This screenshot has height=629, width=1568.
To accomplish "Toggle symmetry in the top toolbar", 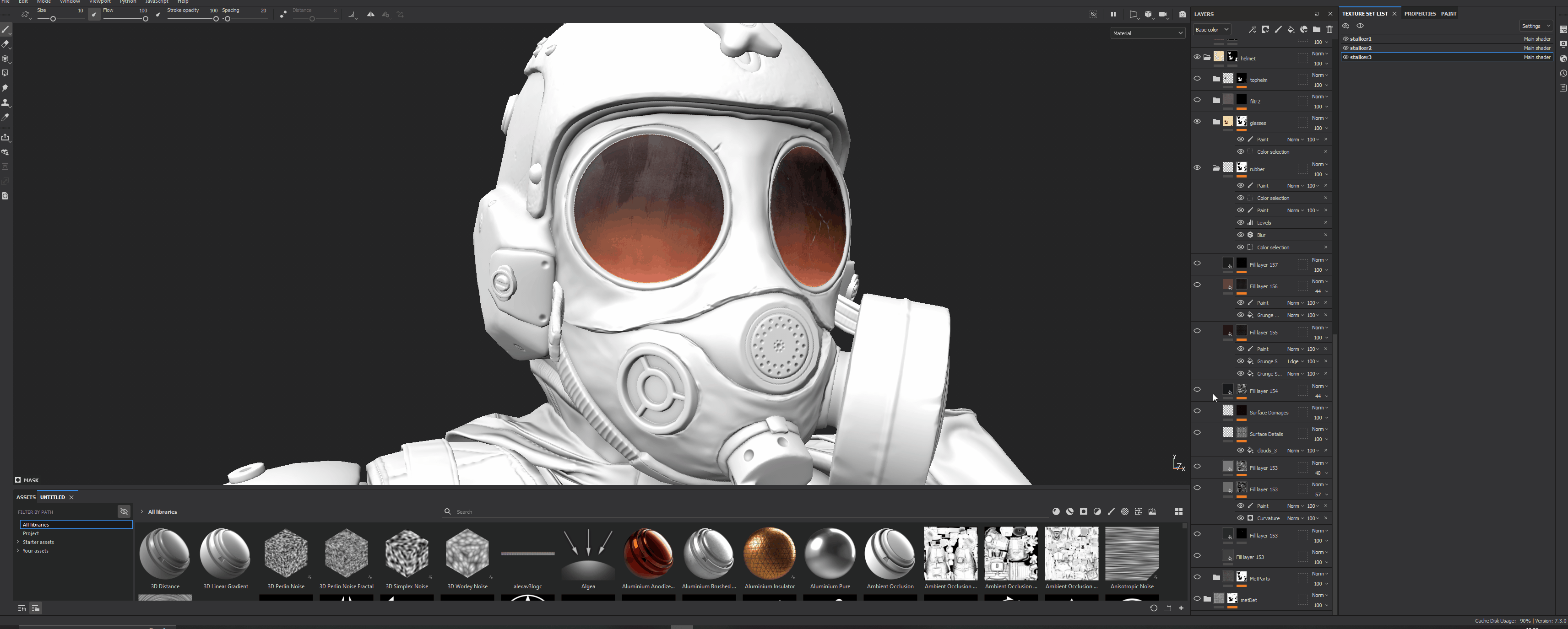I will coord(371,15).
